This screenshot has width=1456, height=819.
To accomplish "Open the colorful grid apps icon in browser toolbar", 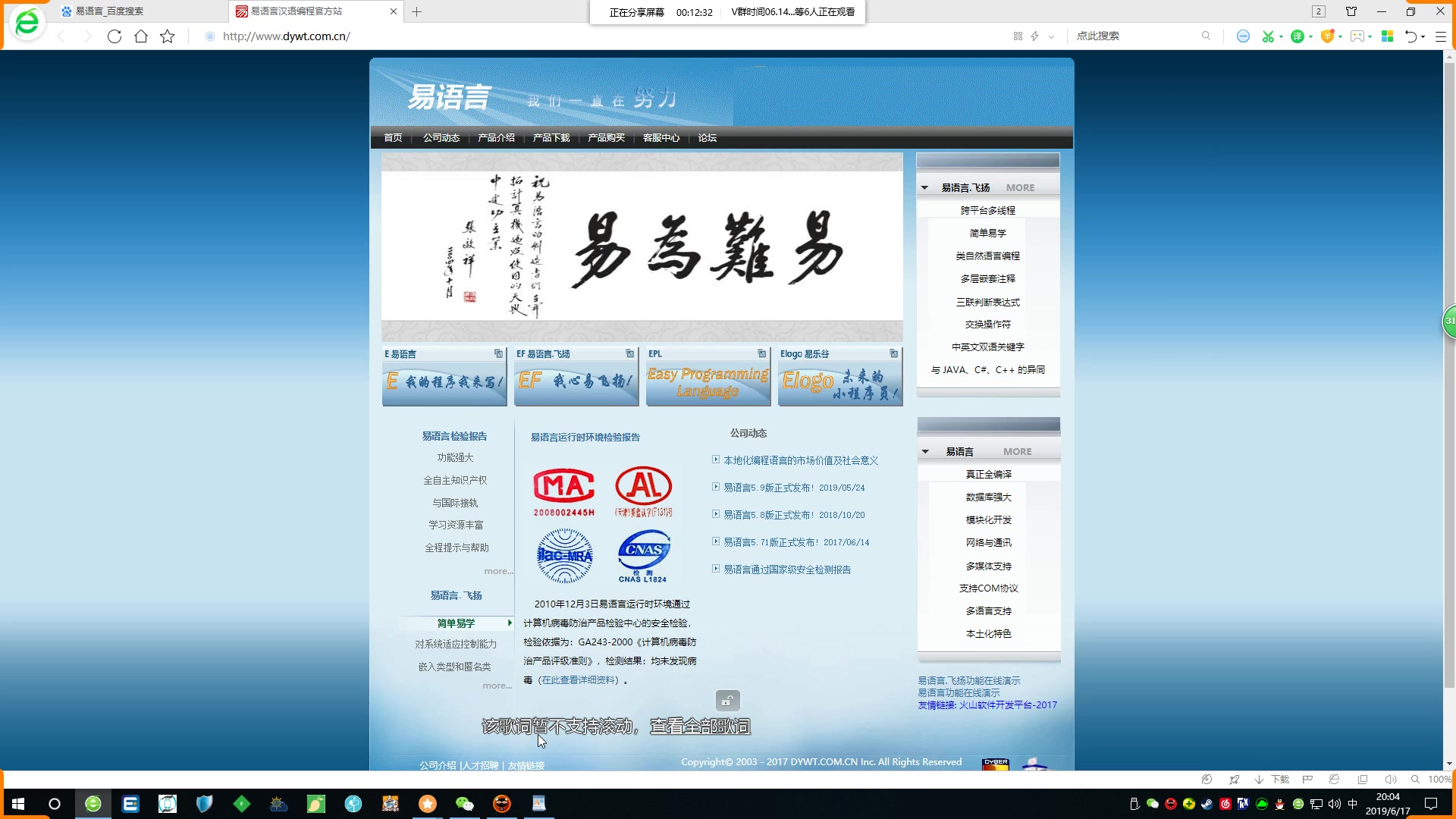I will pos(1387,36).
